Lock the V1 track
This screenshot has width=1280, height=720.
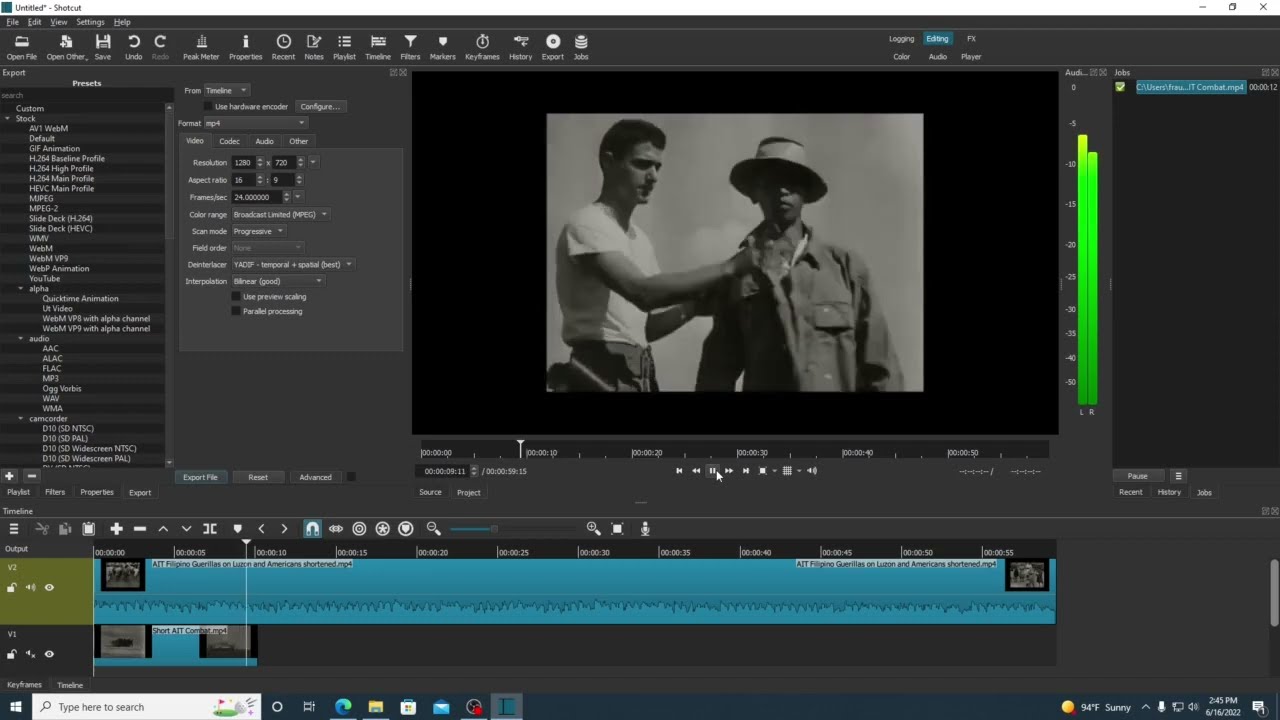pos(11,654)
